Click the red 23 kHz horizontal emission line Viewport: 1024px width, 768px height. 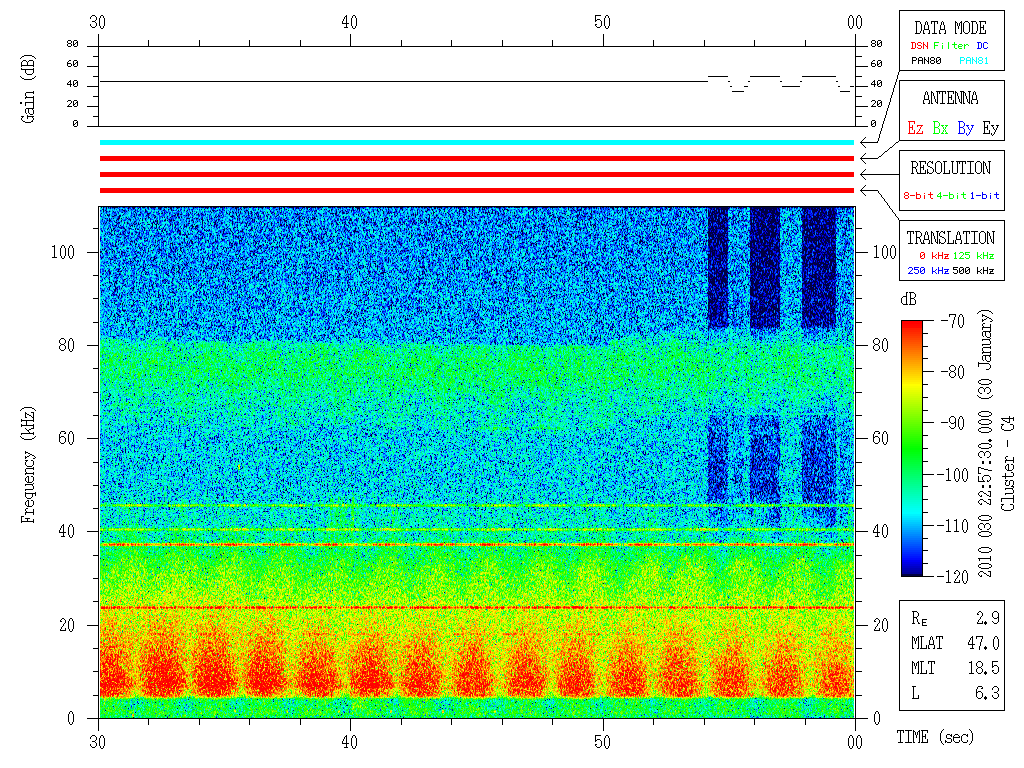pos(477,608)
